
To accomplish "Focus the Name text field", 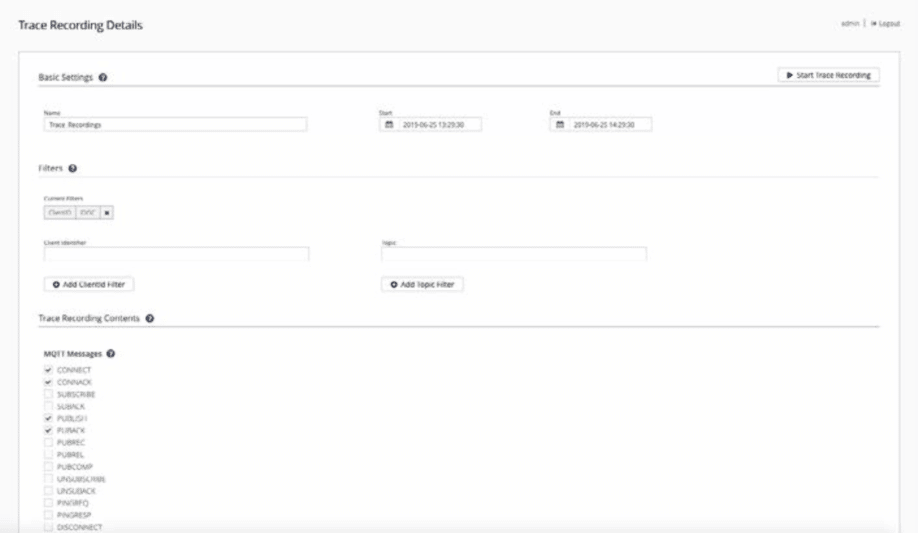I will pyautogui.click(x=175, y=125).
